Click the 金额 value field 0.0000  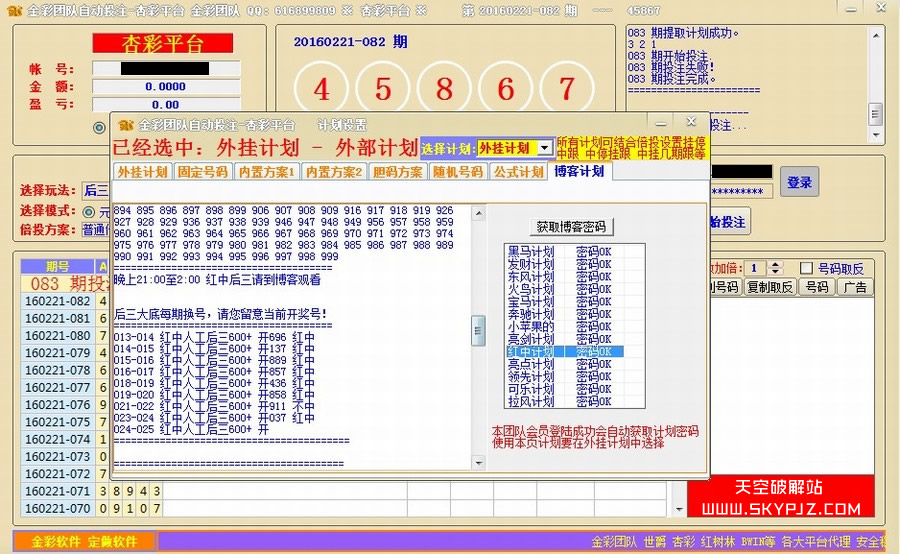point(166,87)
